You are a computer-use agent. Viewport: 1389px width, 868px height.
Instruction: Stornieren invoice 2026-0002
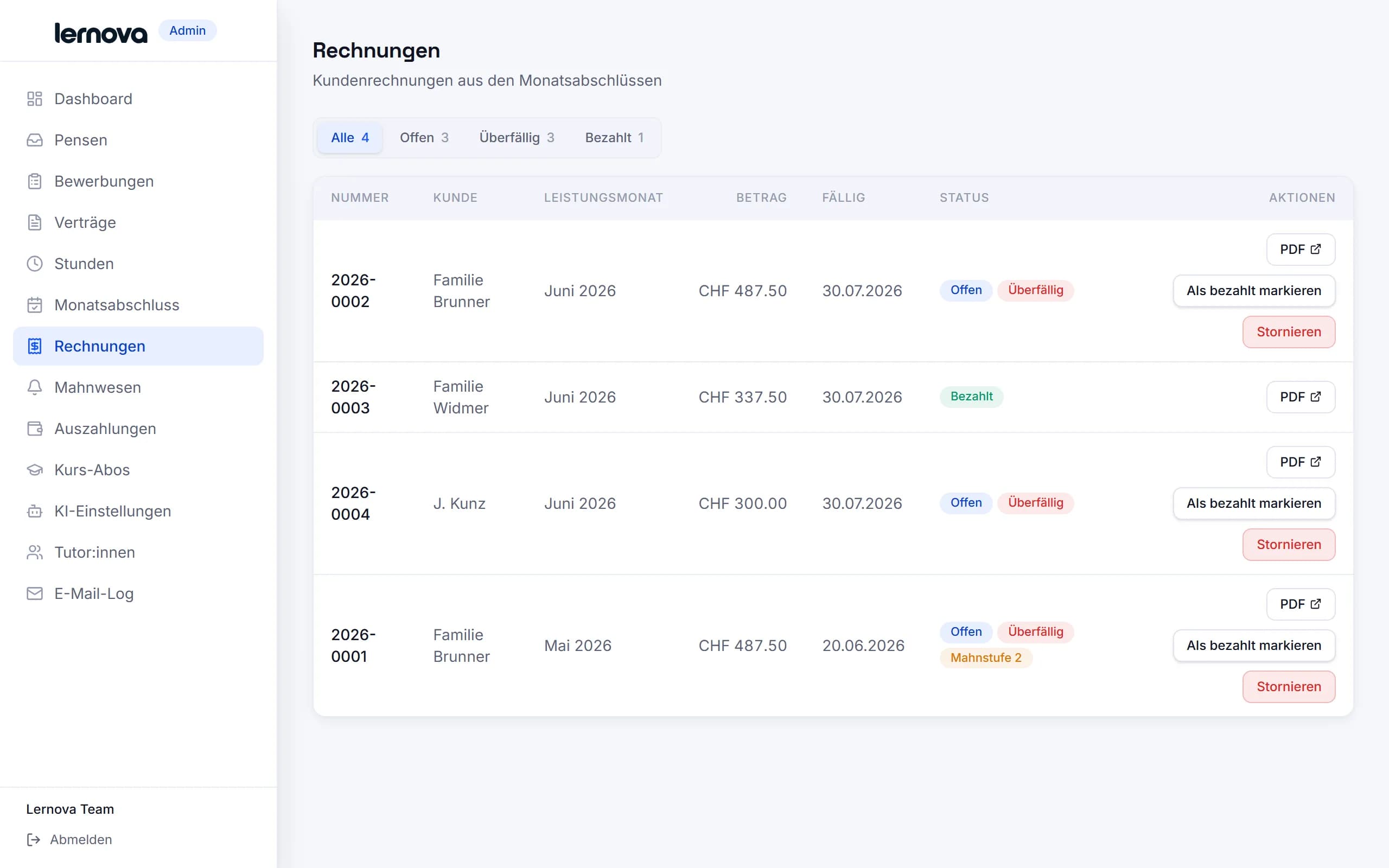1289,332
